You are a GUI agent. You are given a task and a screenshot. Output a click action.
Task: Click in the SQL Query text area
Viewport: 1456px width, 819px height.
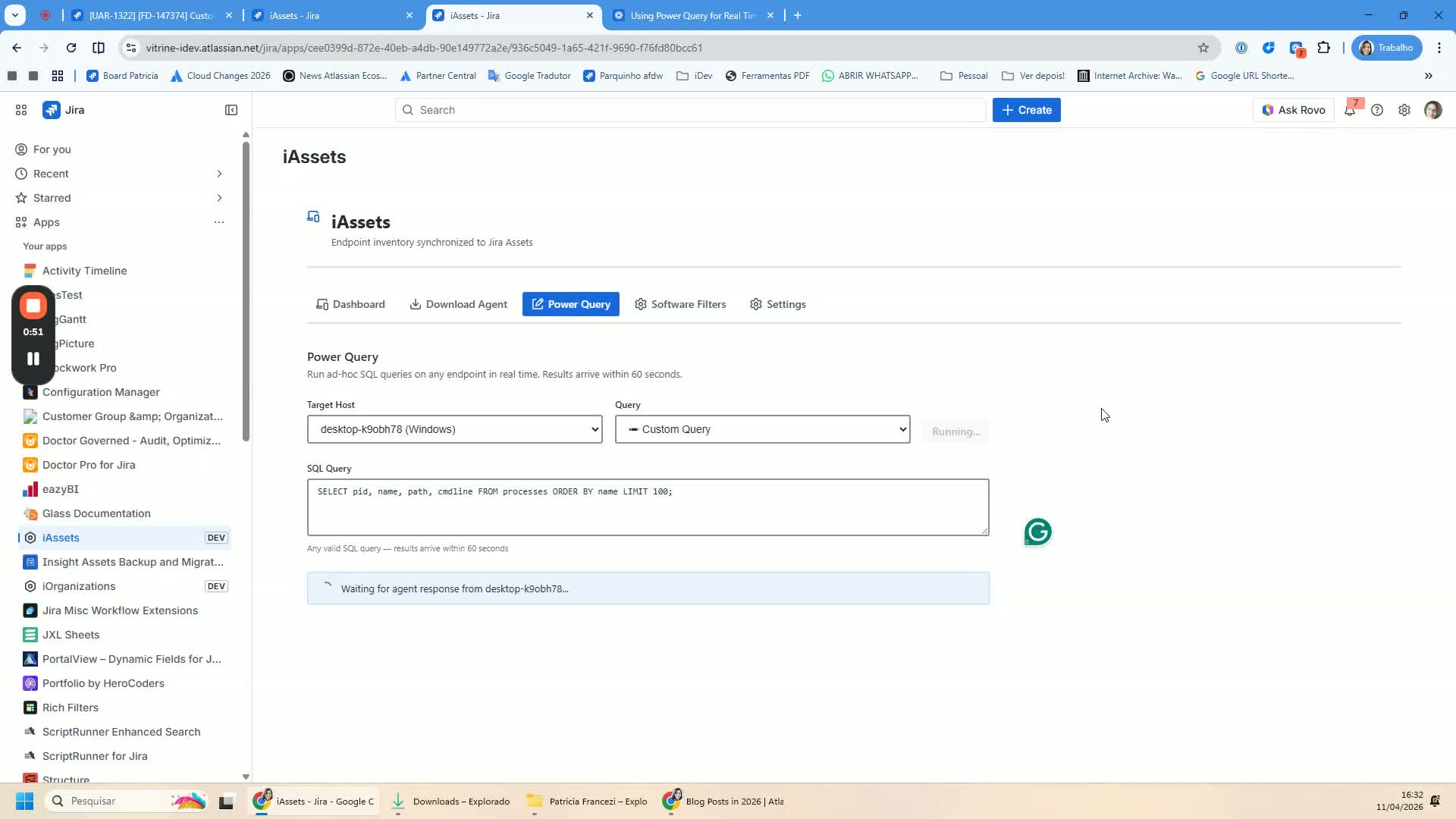[648, 507]
